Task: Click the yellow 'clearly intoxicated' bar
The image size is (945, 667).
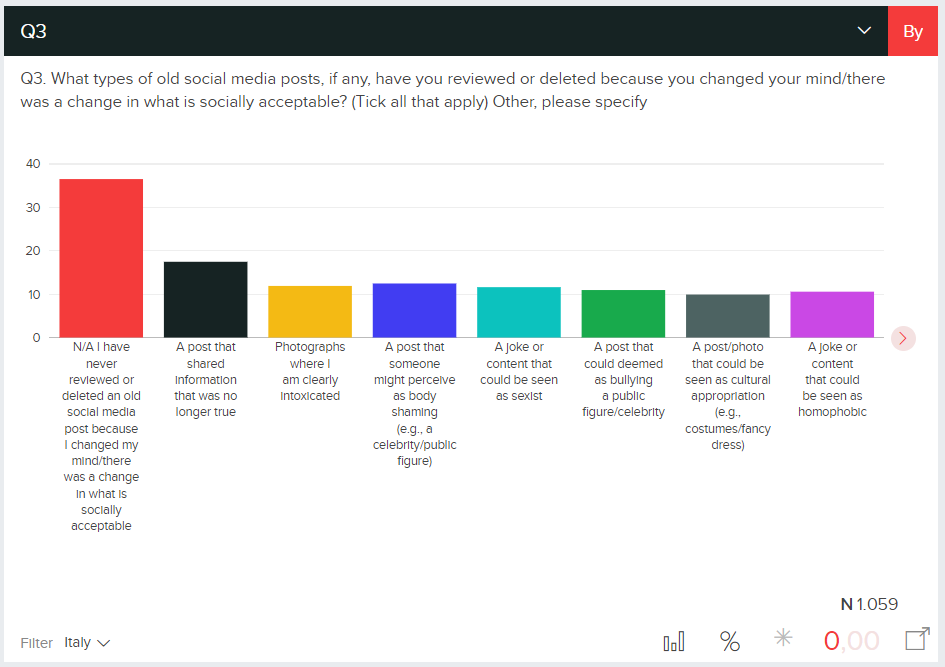Action: pyautogui.click(x=310, y=311)
